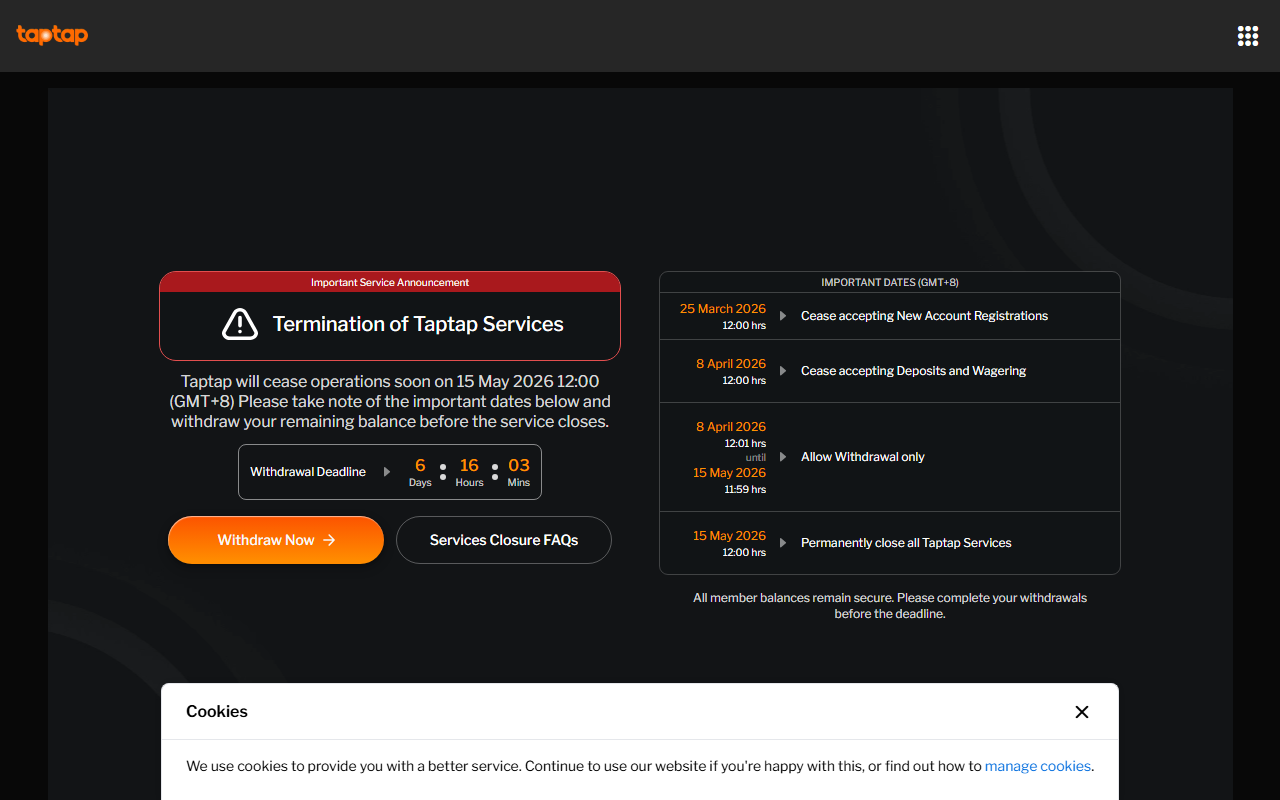Click Cease accepting Deposits and Wagering text

click(x=914, y=371)
